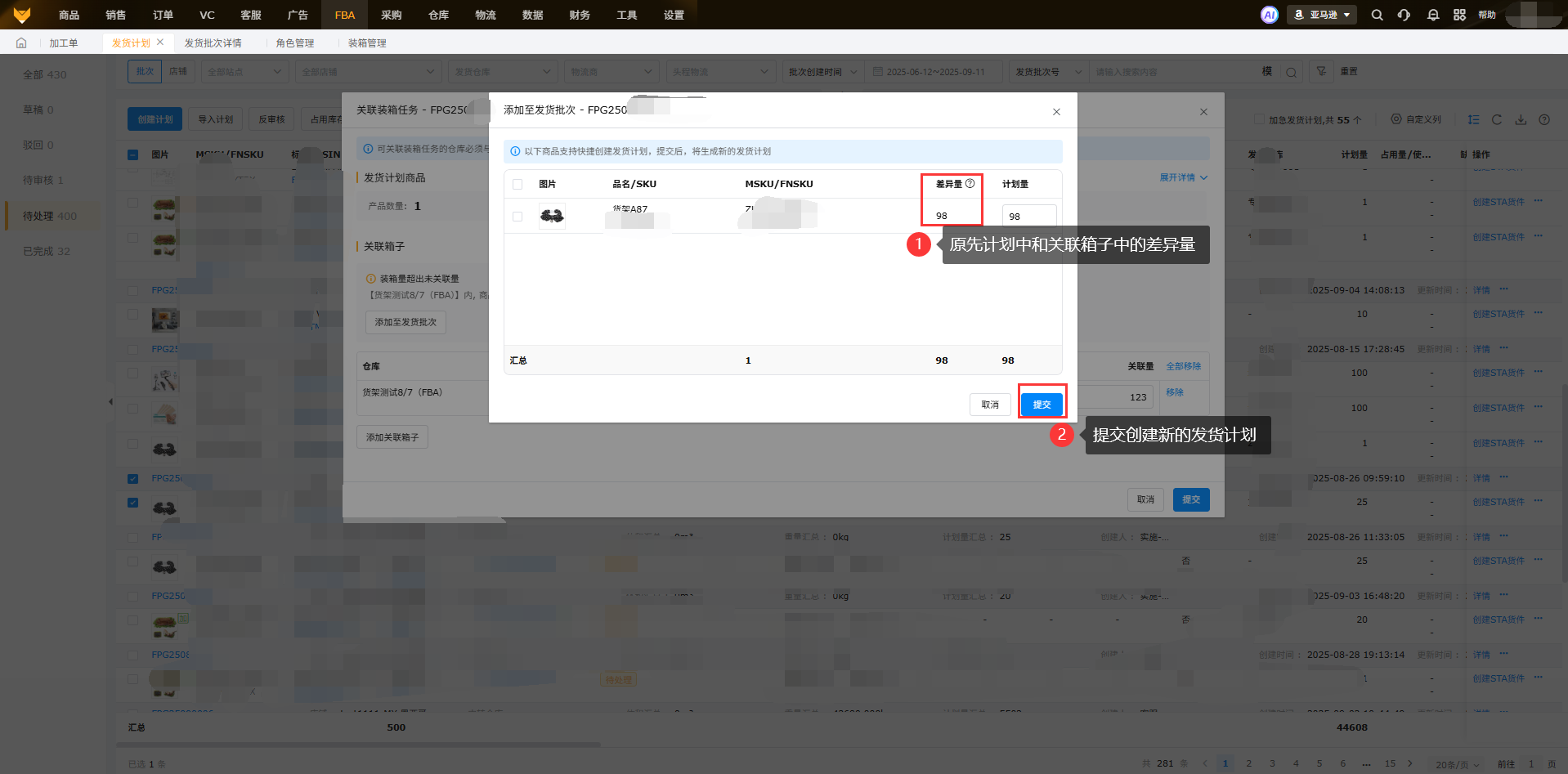1568x774 pixels.
Task: Select the 批次 view toggle
Action: [x=145, y=72]
